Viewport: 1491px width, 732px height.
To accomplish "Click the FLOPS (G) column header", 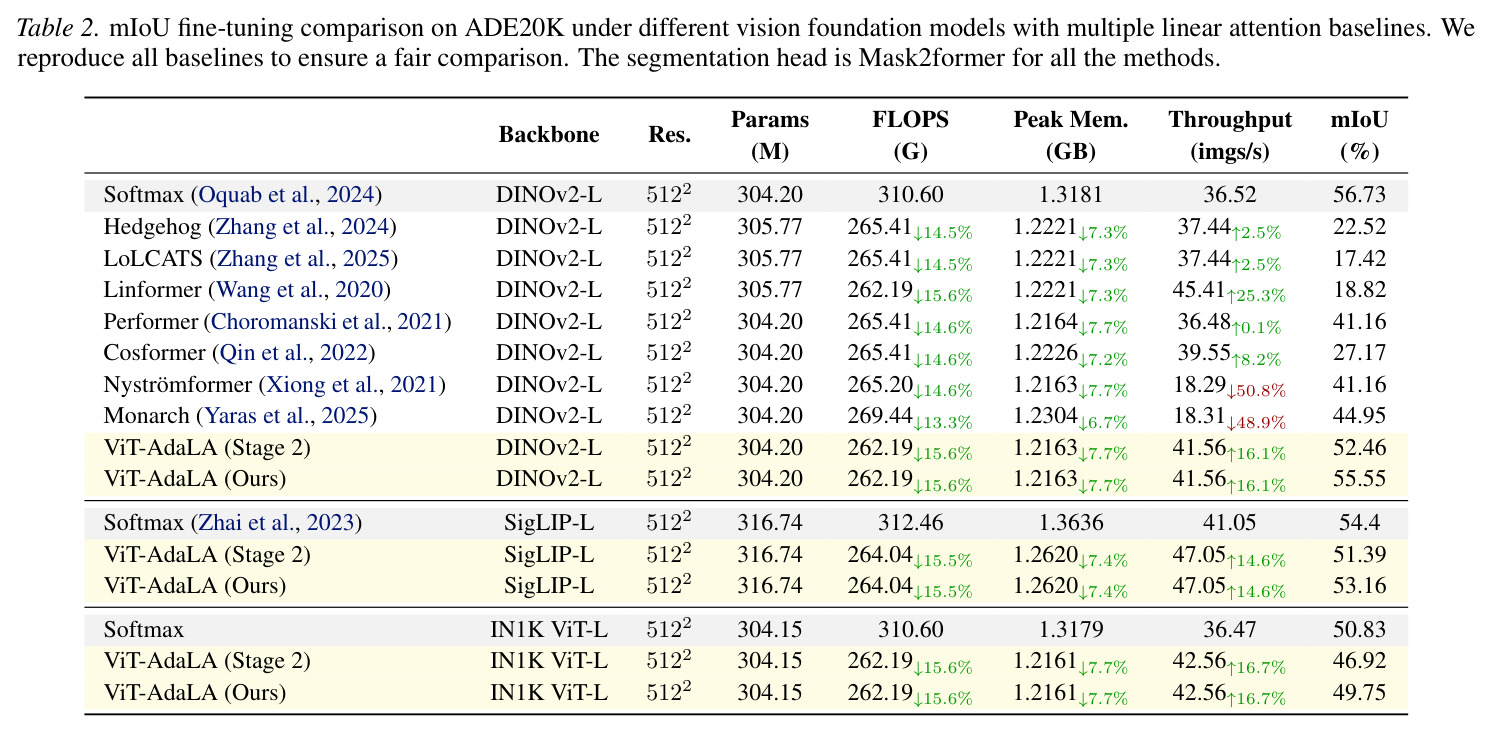I will 911,136.
